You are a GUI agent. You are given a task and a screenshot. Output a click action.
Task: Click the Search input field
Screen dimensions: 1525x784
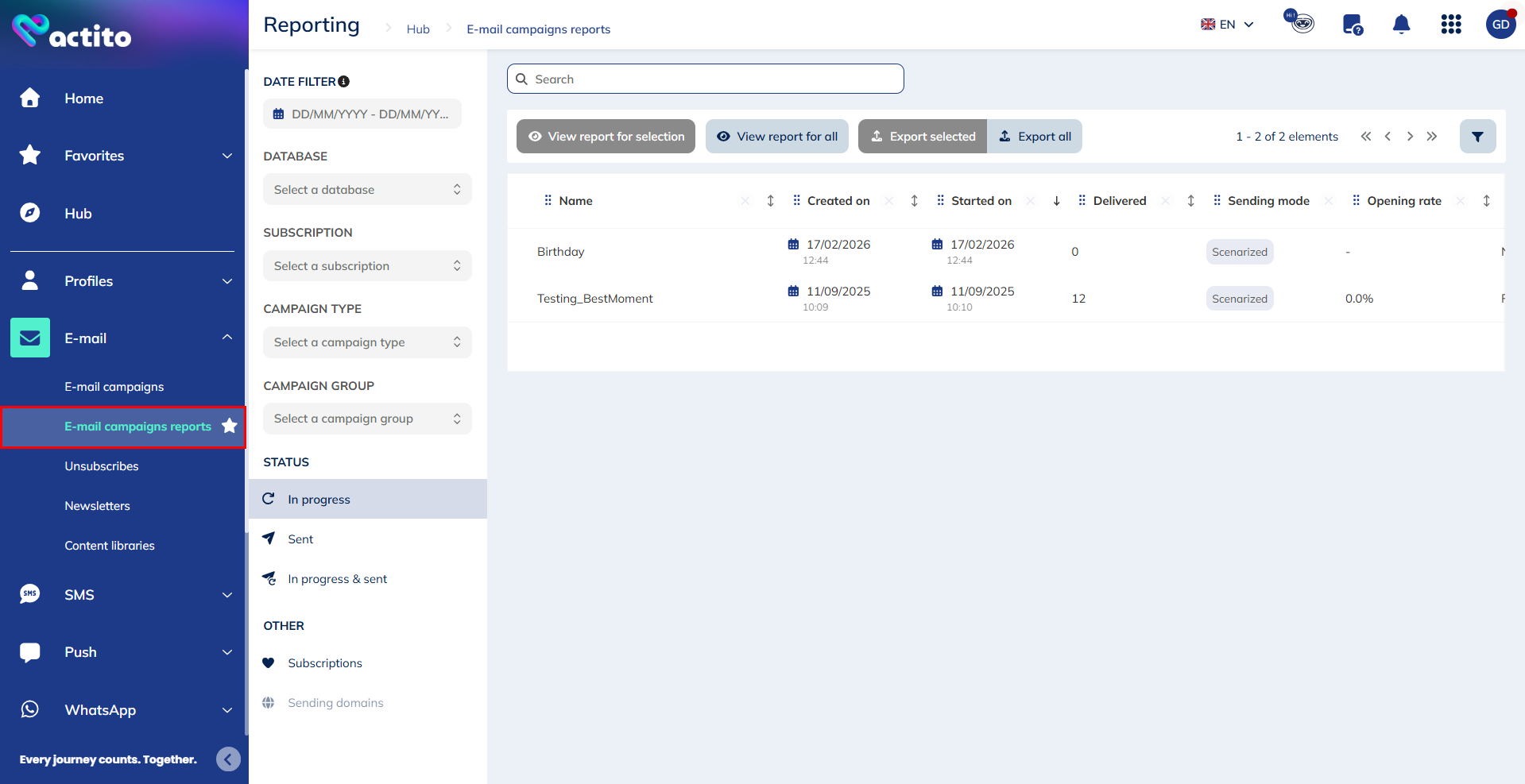click(705, 79)
